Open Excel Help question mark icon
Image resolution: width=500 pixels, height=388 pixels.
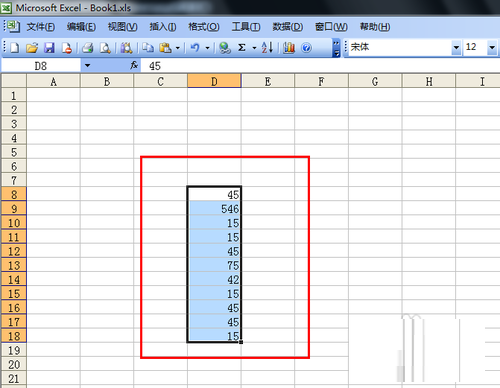tap(306, 48)
